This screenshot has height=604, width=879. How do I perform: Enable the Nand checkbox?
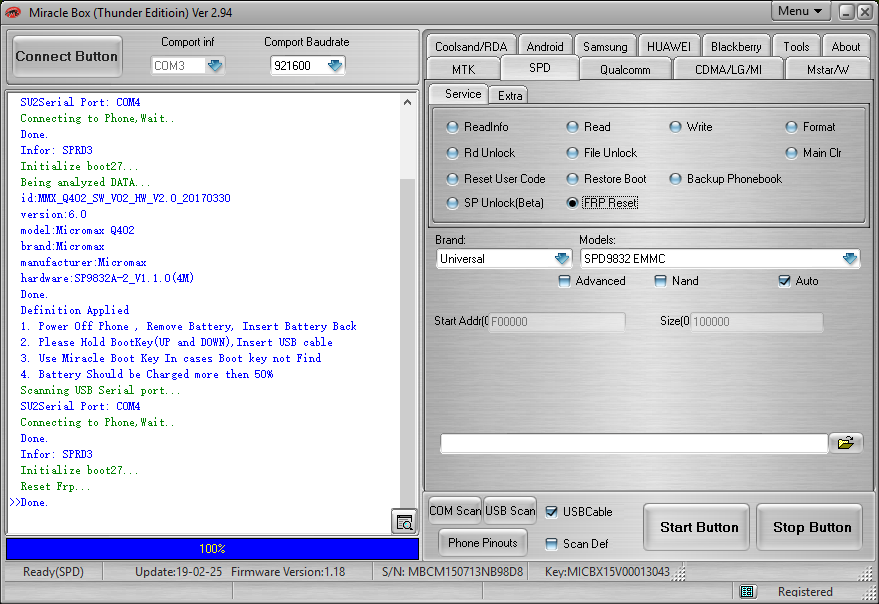pyautogui.click(x=677, y=281)
